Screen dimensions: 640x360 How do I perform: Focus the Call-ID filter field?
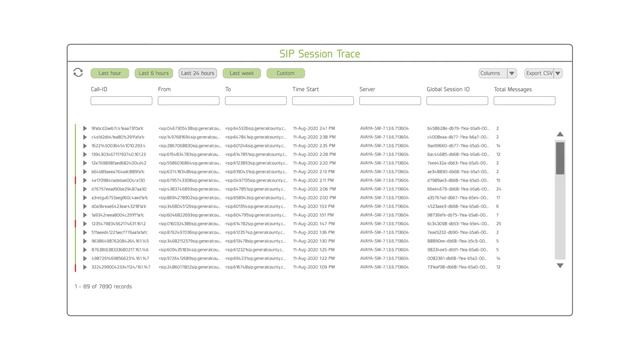[121, 100]
